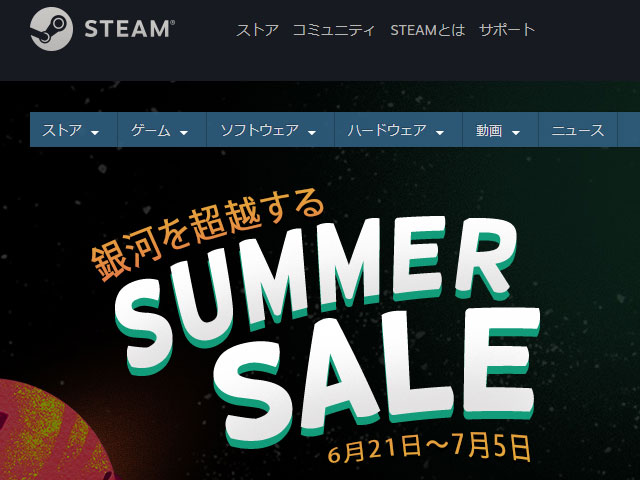This screenshot has height=480, width=640.
Task: Click the SUMMER SALE banner title
Action: 327,327
